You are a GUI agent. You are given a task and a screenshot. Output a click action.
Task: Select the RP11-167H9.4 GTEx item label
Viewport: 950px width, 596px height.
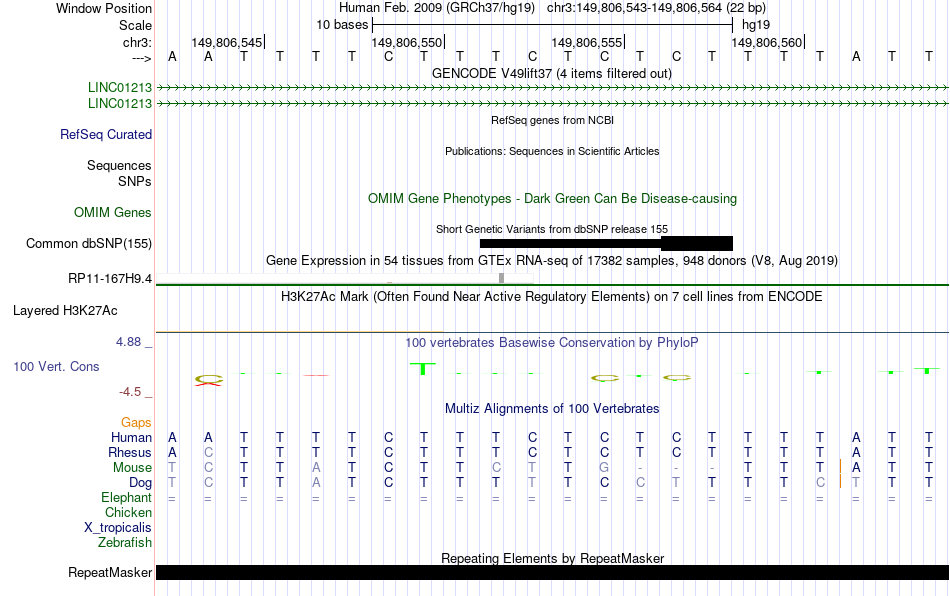point(110,279)
